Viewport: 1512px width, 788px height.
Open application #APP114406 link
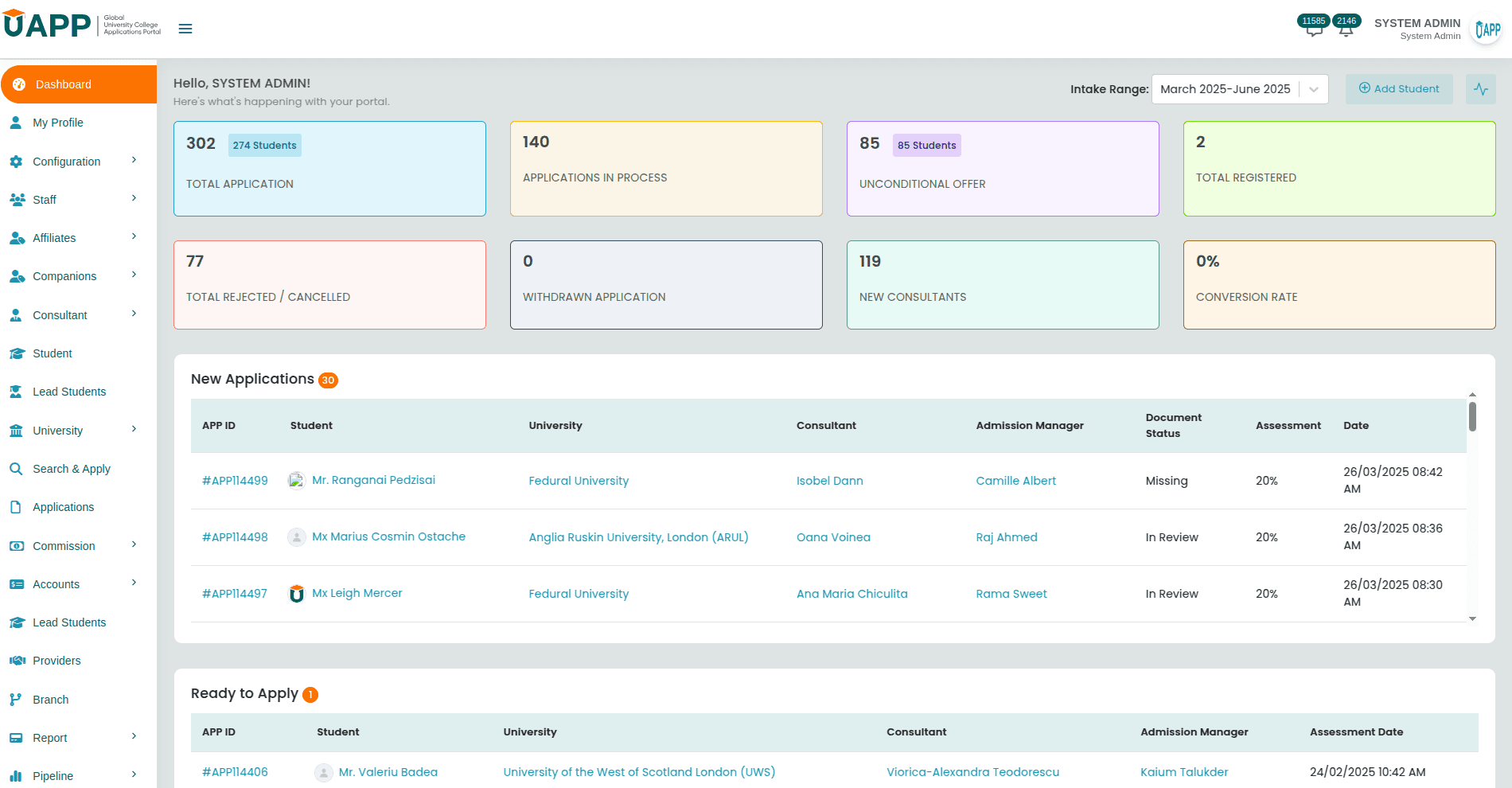coord(235,772)
